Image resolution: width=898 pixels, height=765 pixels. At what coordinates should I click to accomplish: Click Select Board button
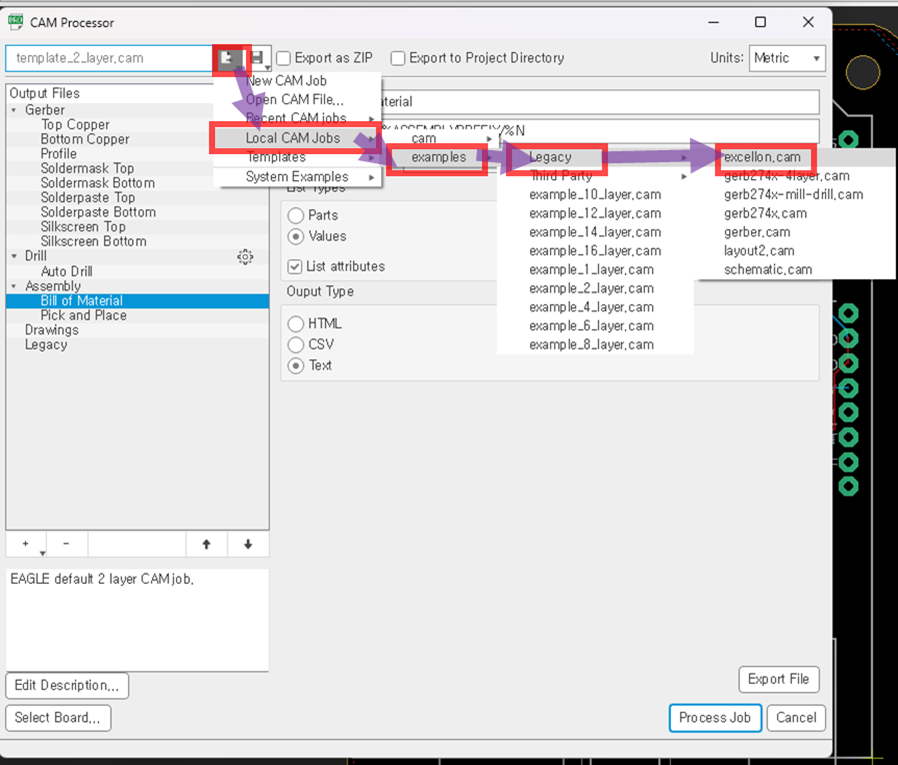tap(58, 717)
